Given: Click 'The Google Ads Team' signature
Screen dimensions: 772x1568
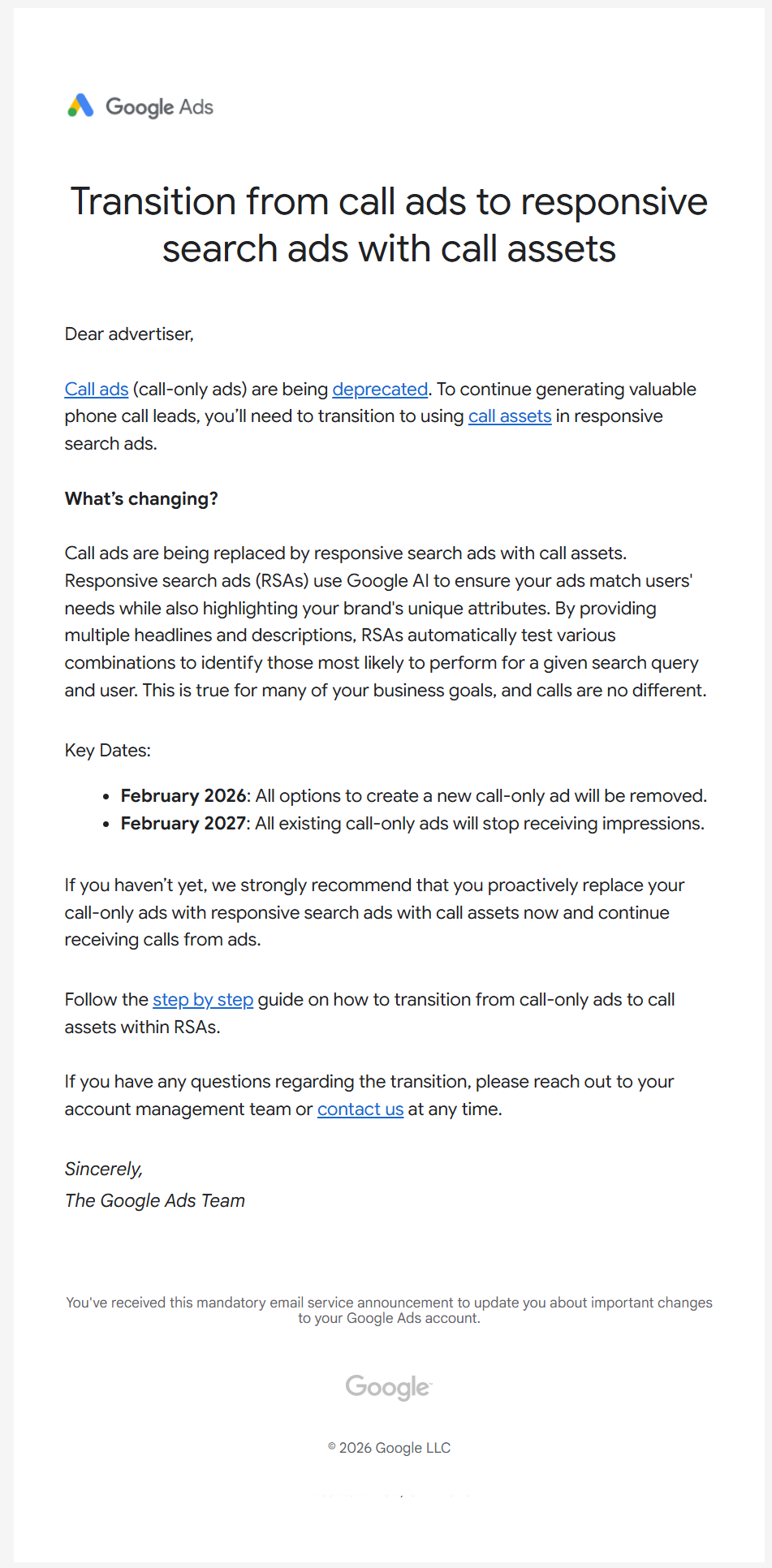Looking at the screenshot, I should point(155,1201).
